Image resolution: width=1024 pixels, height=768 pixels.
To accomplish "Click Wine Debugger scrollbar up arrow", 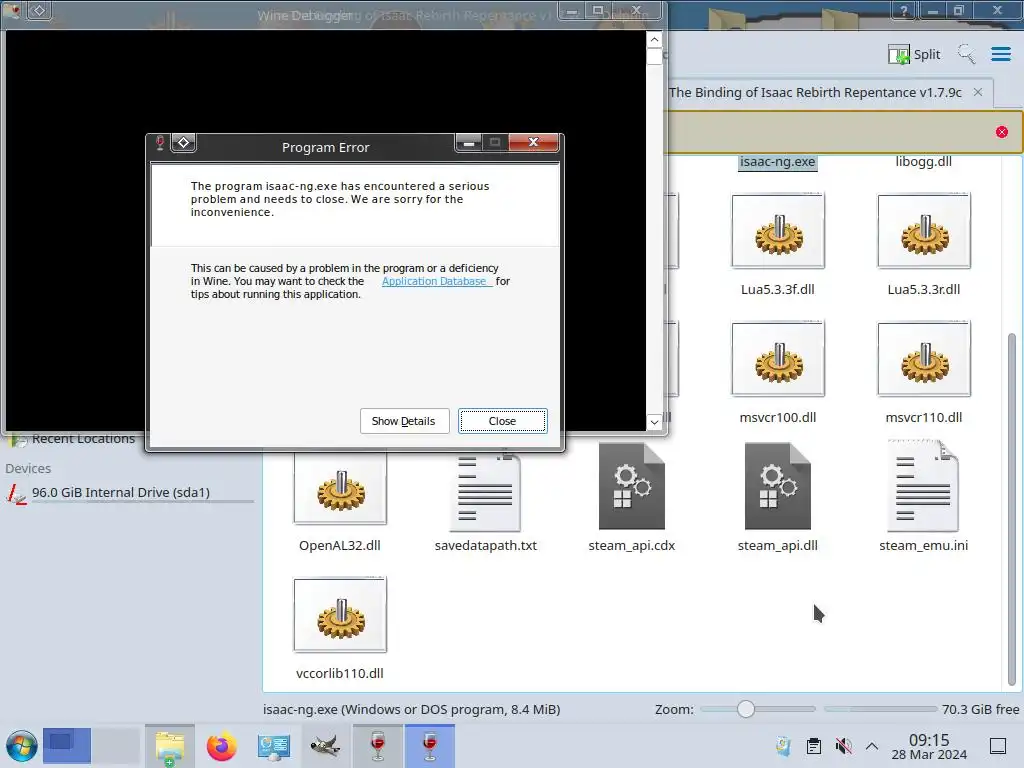I will coord(654,40).
